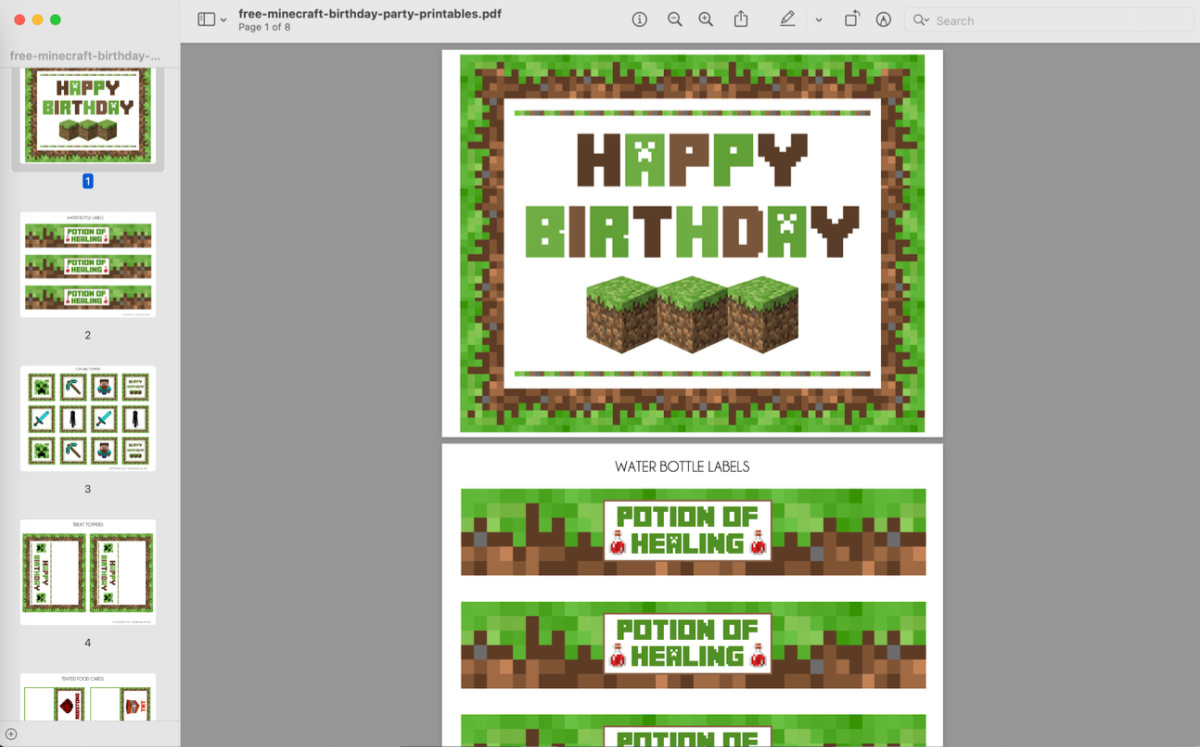Zoom in on the PDF
1200x747 pixels.
pyautogui.click(x=706, y=19)
